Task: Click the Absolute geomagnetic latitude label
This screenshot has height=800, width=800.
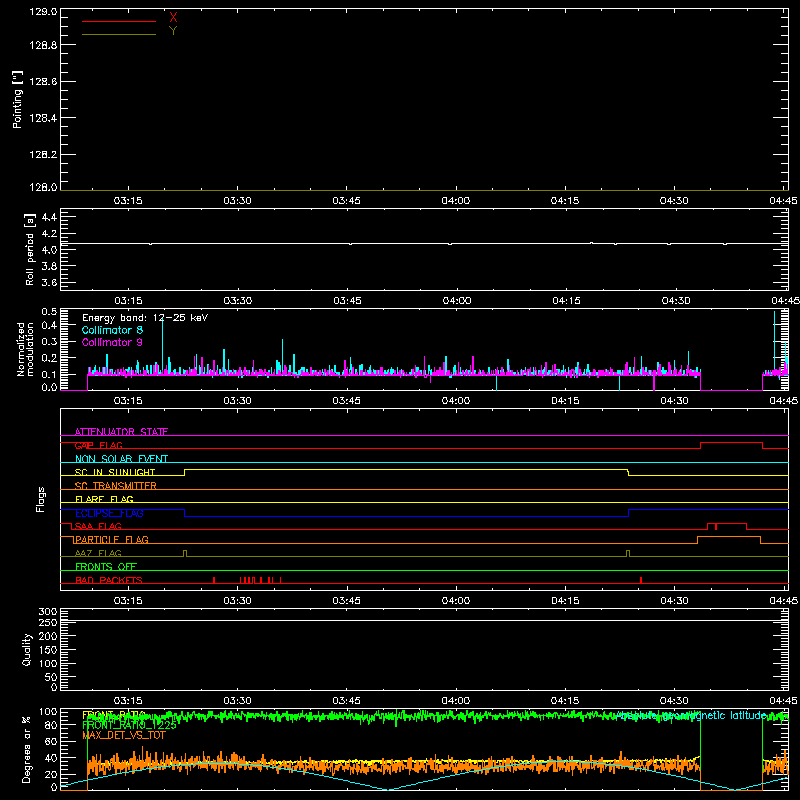Action: coord(691,716)
